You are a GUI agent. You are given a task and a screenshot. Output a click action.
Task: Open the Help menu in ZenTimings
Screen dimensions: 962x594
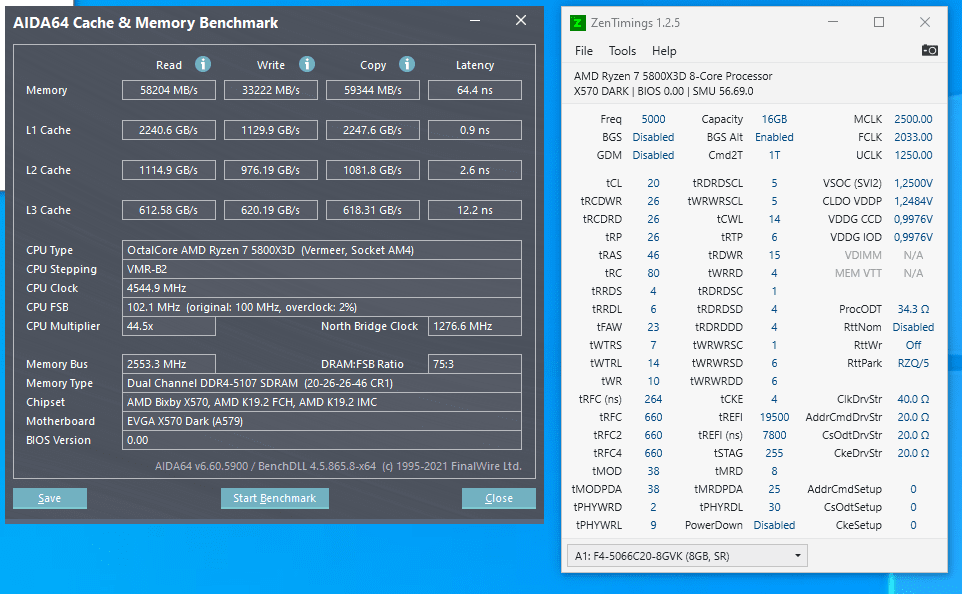pos(664,51)
